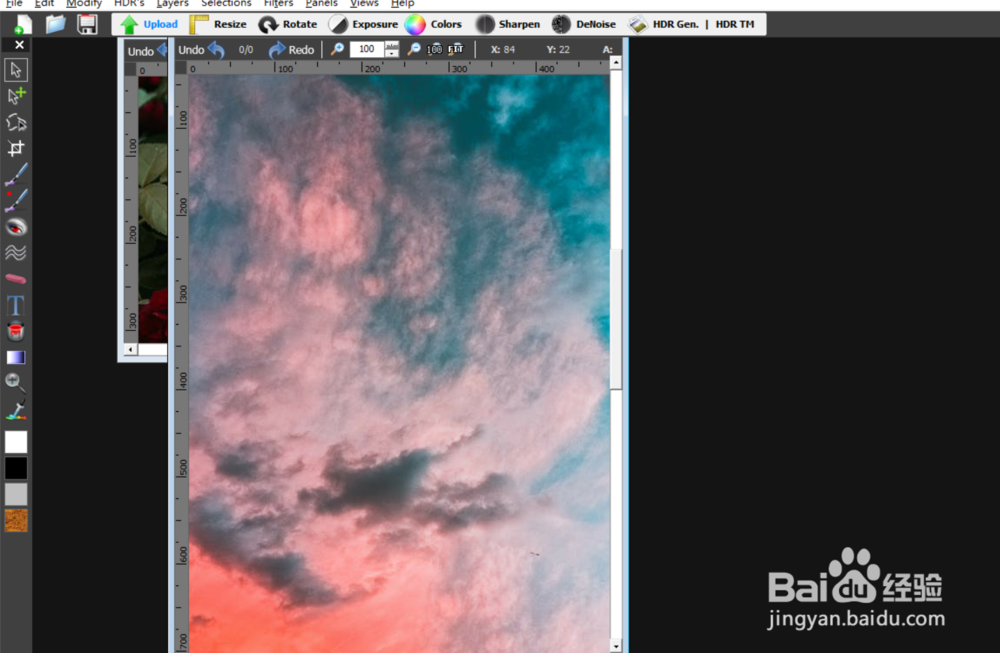Click Undo in the sky image window
The image size is (1000, 653).
click(201, 50)
